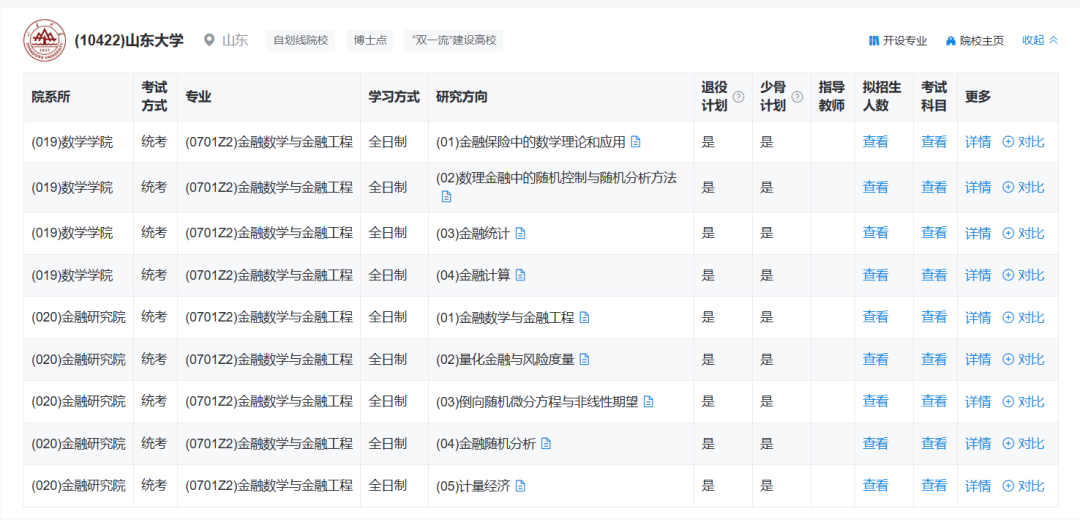Click the 指导教师 column header
Viewport: 1080px width, 520px height.
831,96
